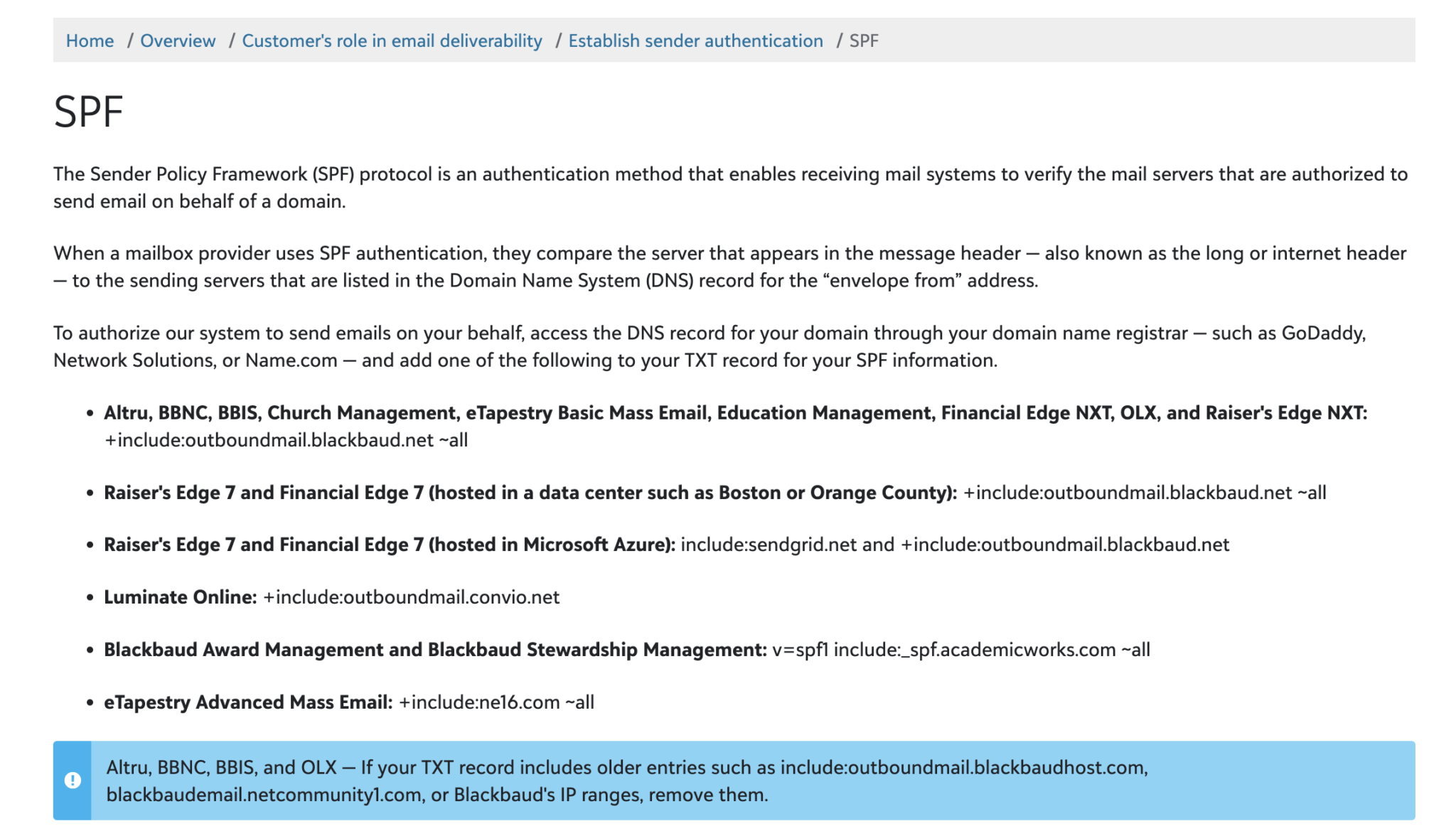Select blackbaudemail.netcommunity1.com in the note
The height and width of the screenshot is (836, 1456).
263,795
